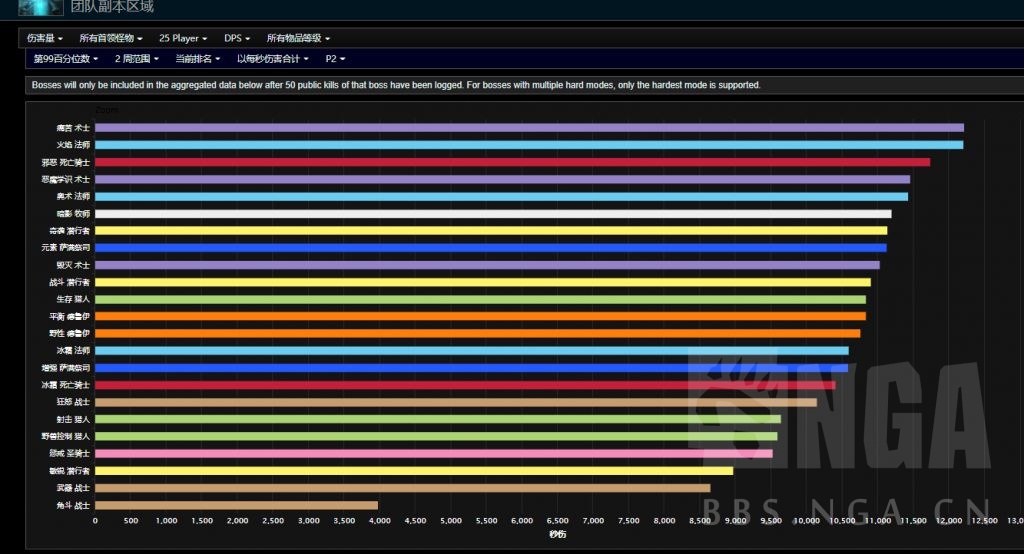1024x554 pixels.
Task: Select the 战斗 潜行者 row label
Action: click(69, 282)
